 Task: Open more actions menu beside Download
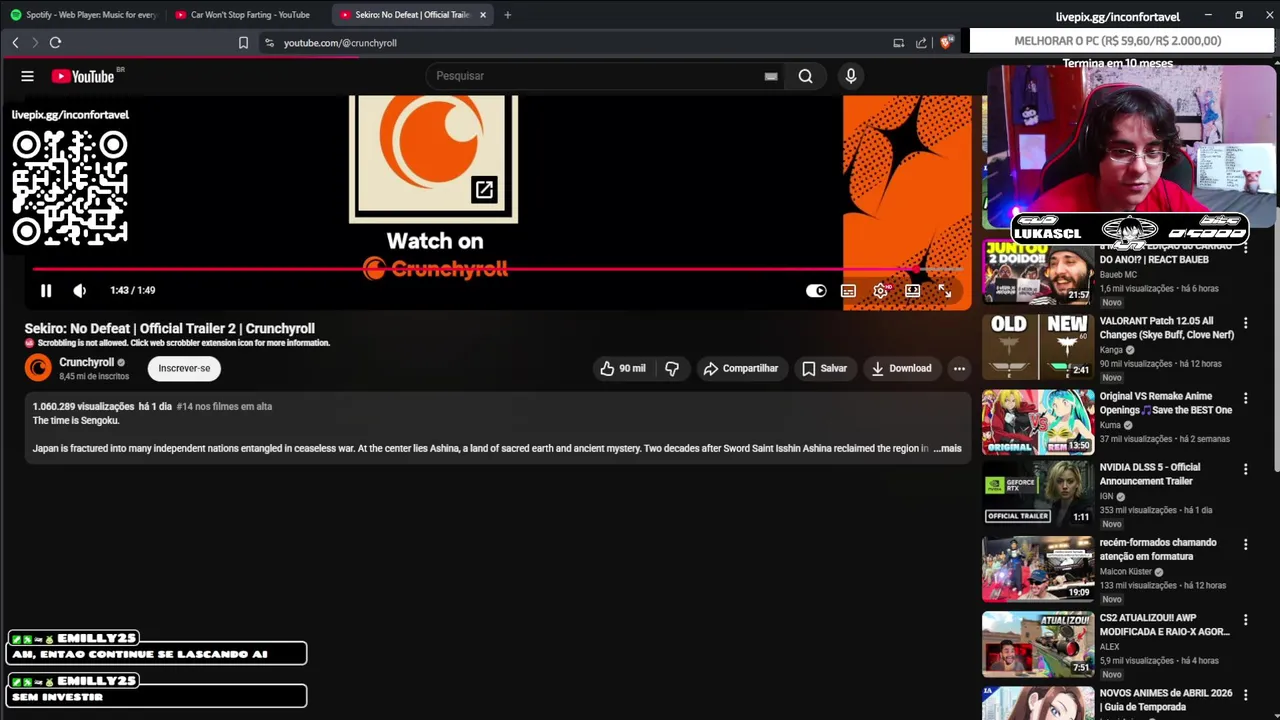959,368
